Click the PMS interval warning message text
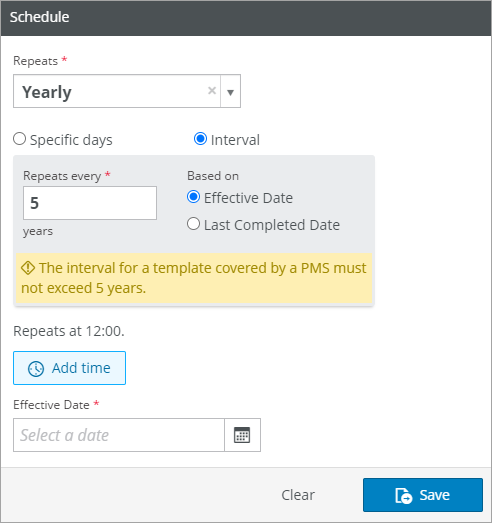 [194, 278]
